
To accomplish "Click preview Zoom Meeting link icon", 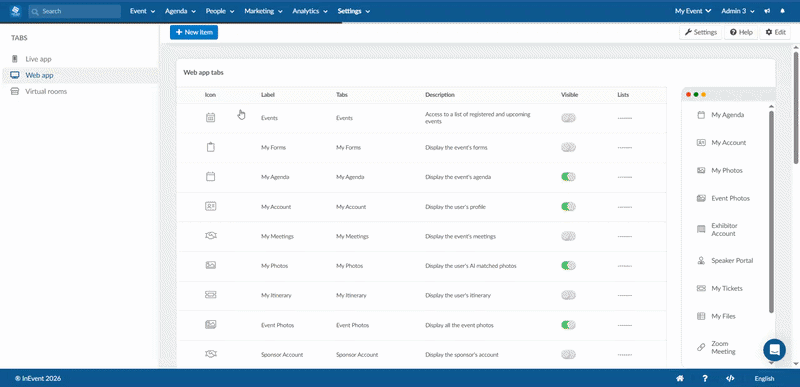I will tap(701, 348).
